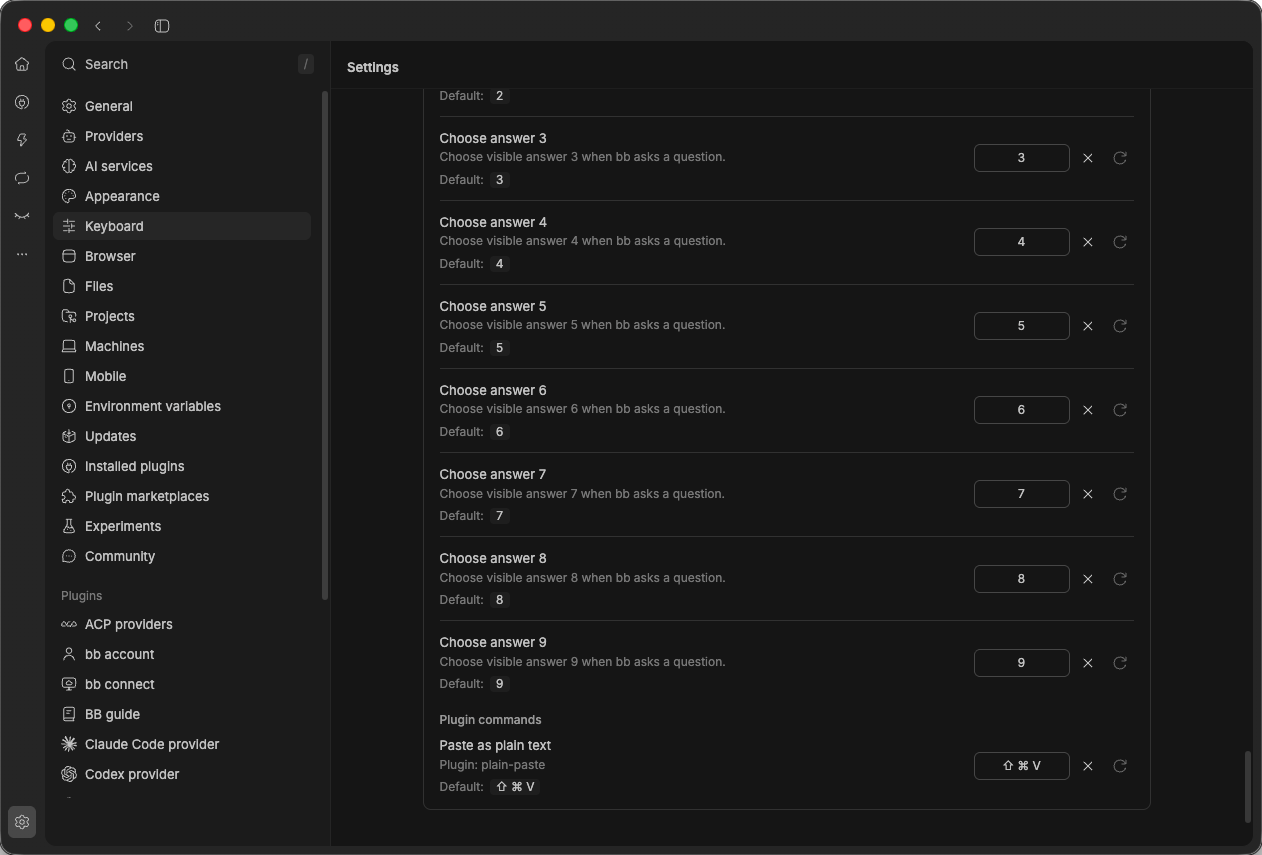Open bb connect plugin
The width and height of the screenshot is (1262, 855).
click(182, 684)
